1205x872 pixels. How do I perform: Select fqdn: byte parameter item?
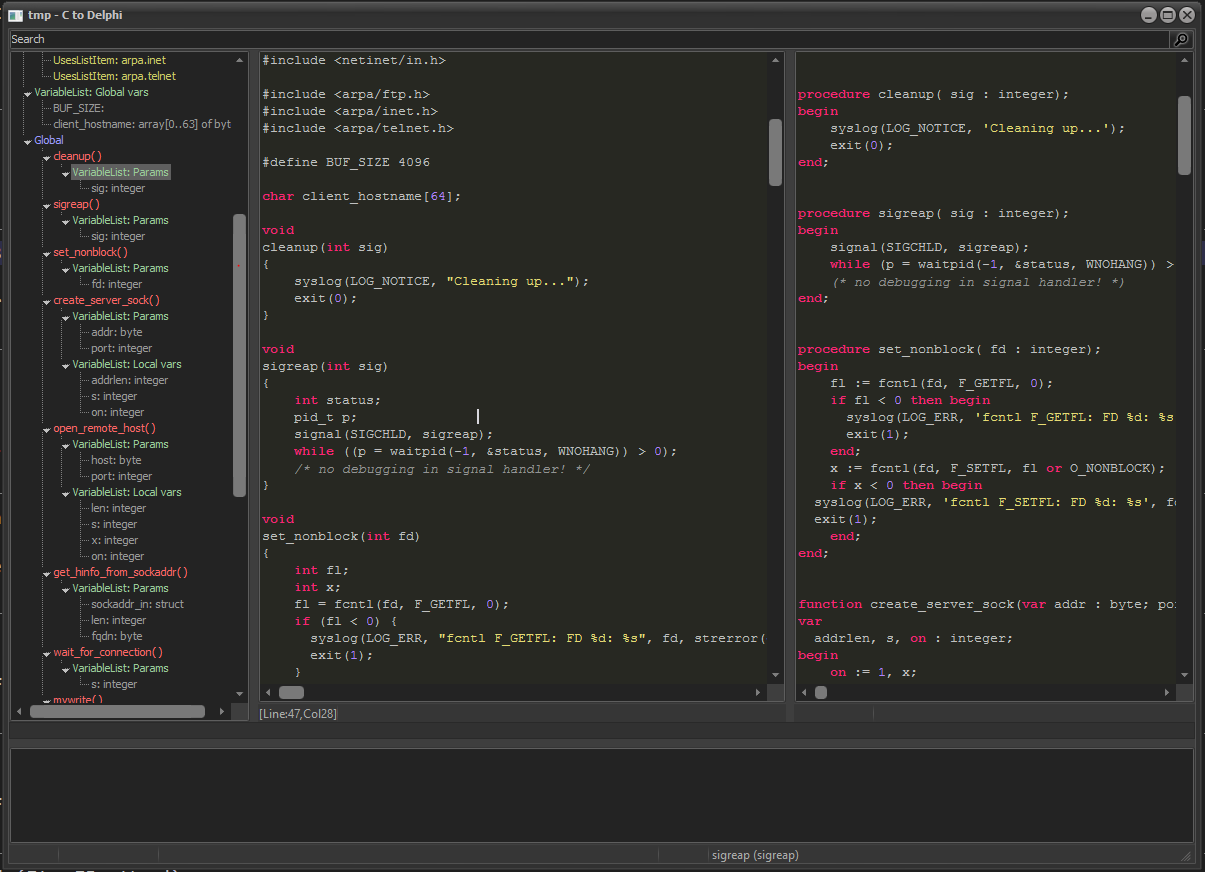pos(116,636)
